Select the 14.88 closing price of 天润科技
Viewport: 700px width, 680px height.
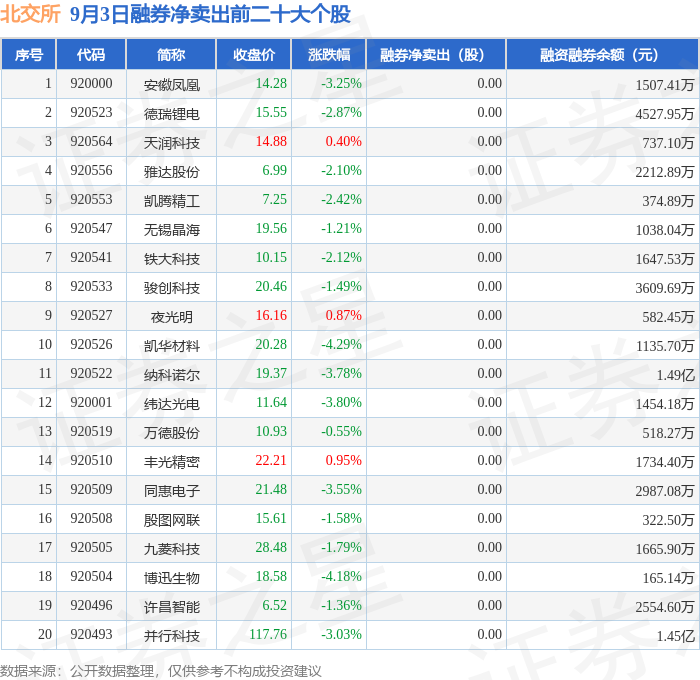tap(271, 142)
